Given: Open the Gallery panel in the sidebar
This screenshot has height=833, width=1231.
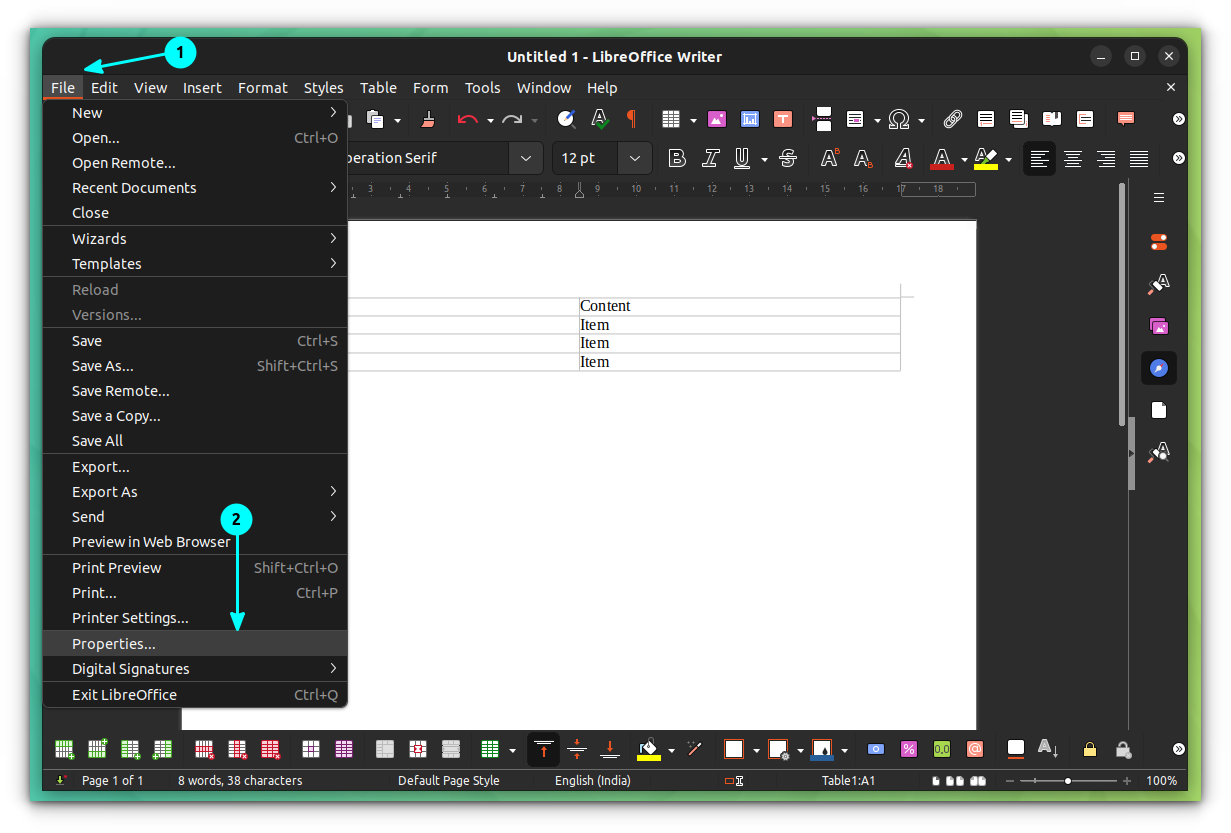Looking at the screenshot, I should point(1158,326).
